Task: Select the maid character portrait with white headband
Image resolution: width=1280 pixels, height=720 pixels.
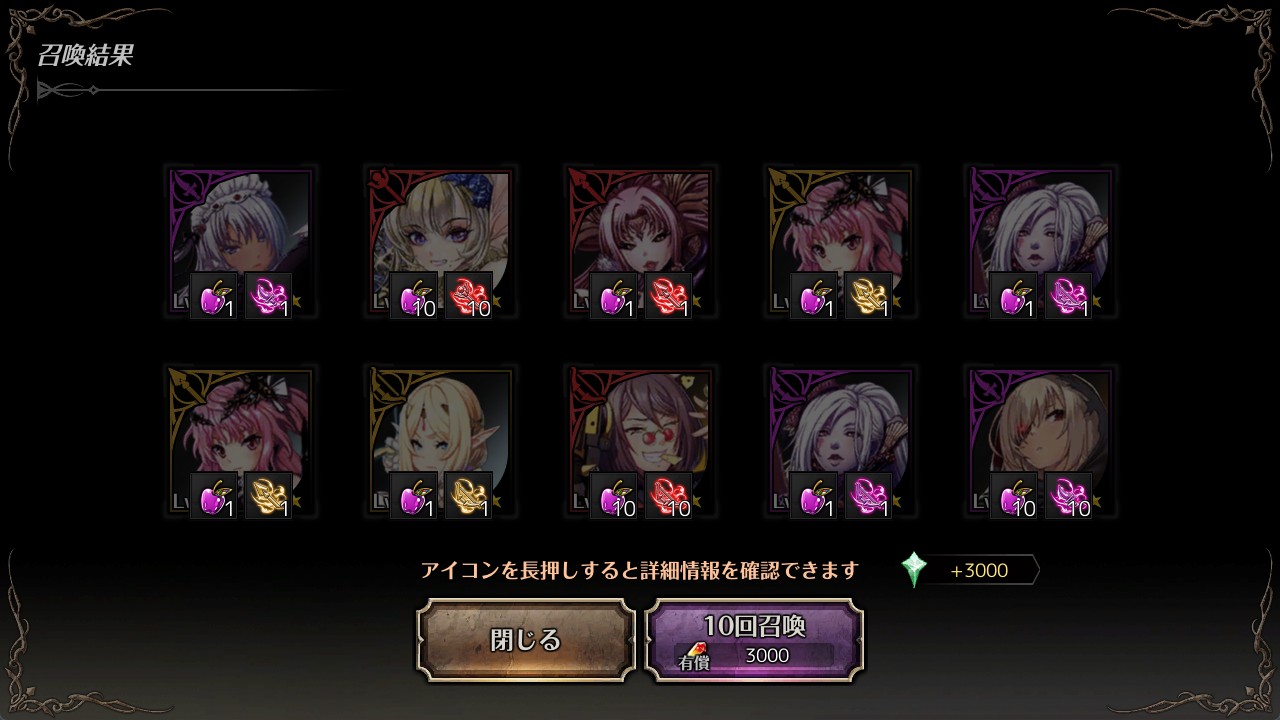Action: pos(240,242)
